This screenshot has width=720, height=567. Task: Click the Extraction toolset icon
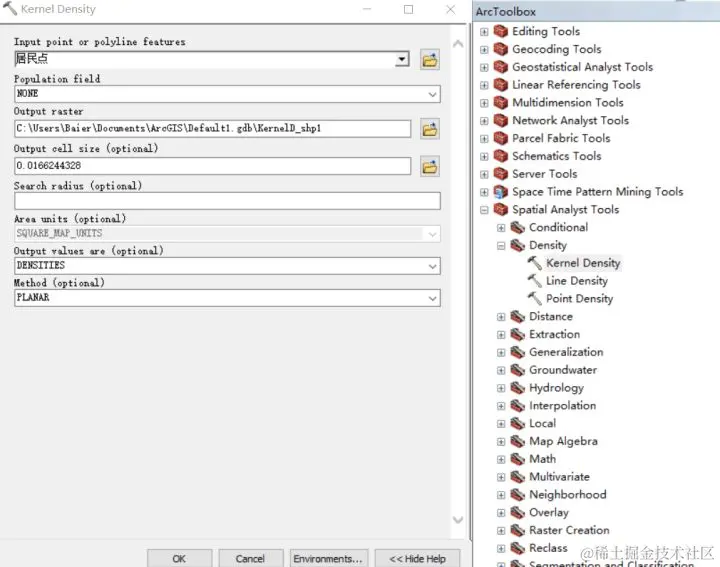(x=518, y=334)
